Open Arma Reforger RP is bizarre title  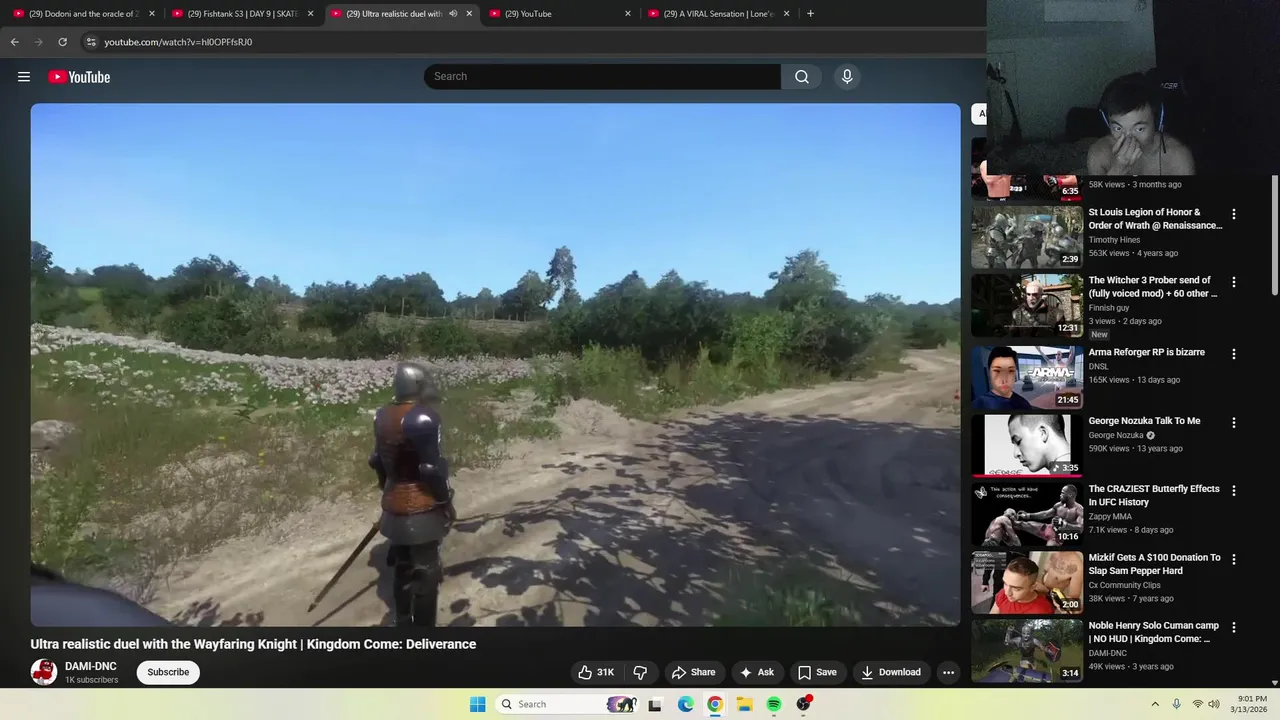click(1146, 352)
